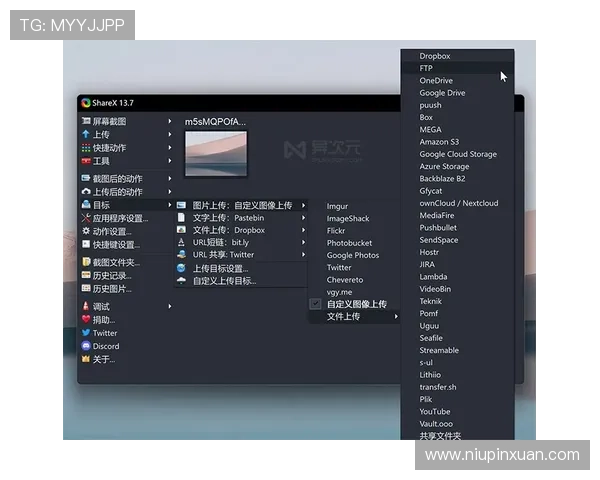Select Google Photos image uploader

coord(354,255)
